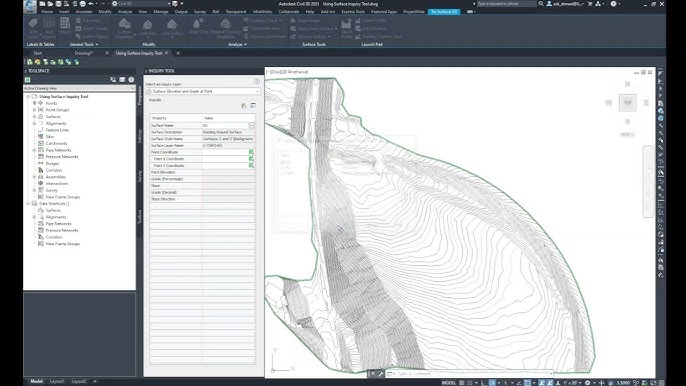Viewport: 686px width, 386px height.
Task: Click the Undo arrow icon
Action: (91, 4)
